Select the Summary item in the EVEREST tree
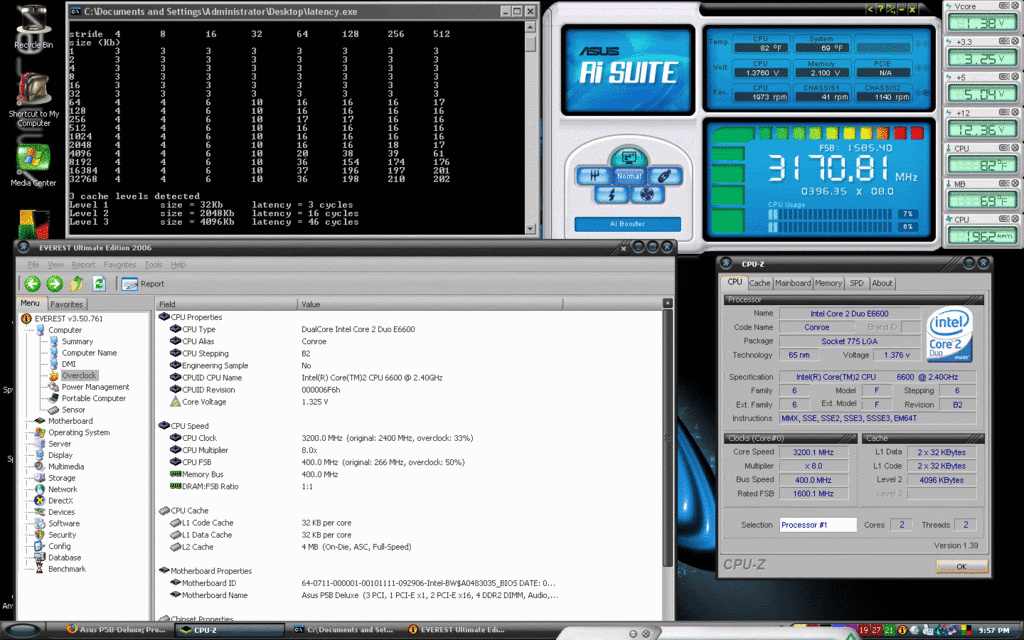Image resolution: width=1024 pixels, height=640 pixels. coord(77,342)
